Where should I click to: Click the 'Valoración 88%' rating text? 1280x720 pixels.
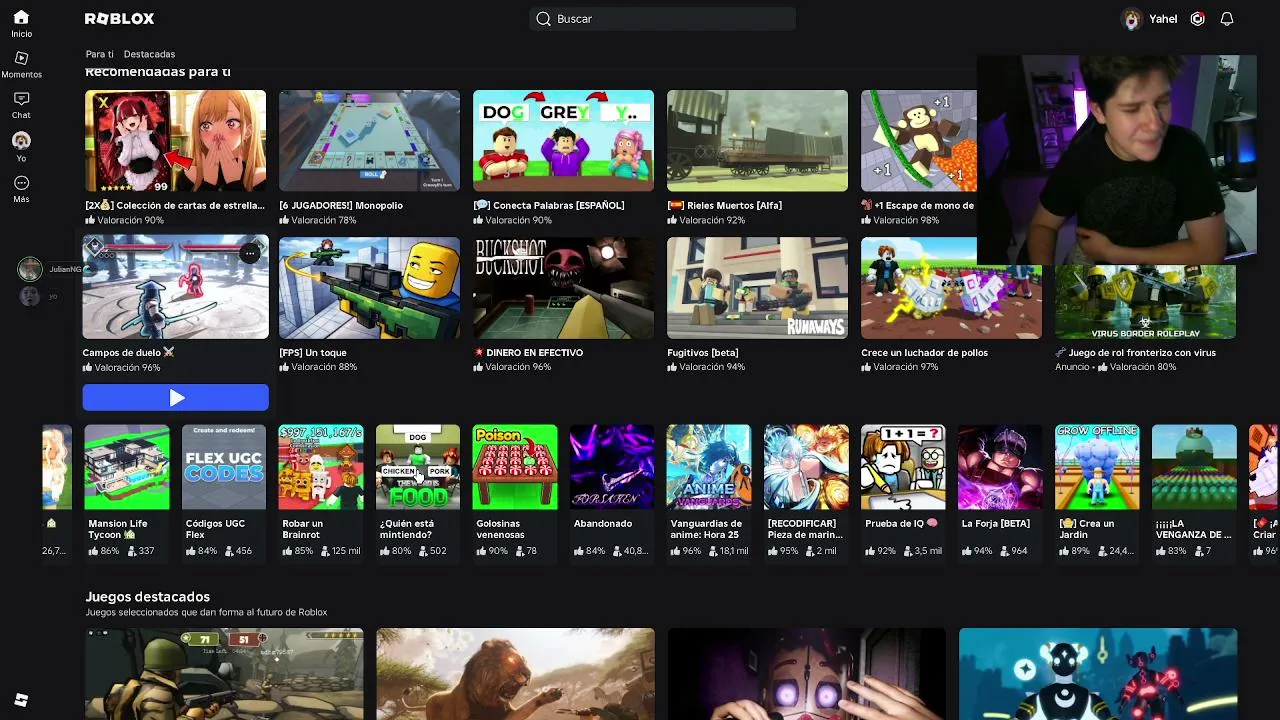tap(324, 367)
